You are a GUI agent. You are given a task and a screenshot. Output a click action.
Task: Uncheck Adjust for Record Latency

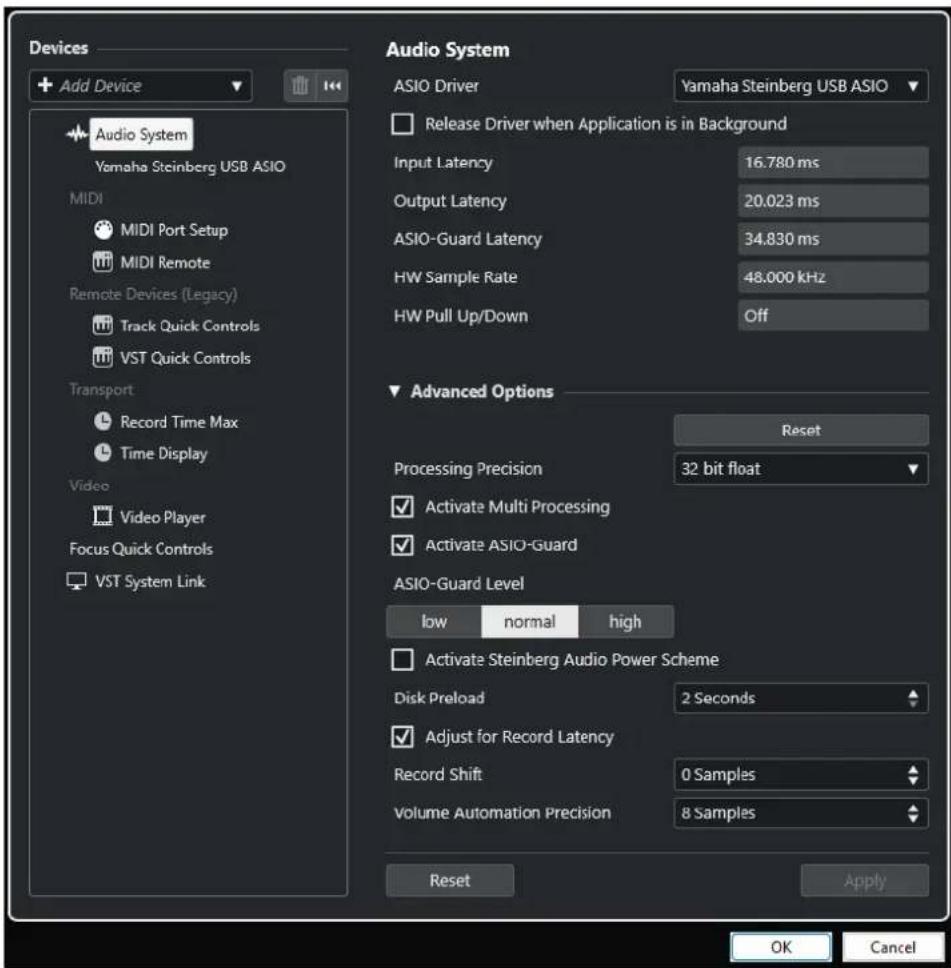[x=403, y=736]
